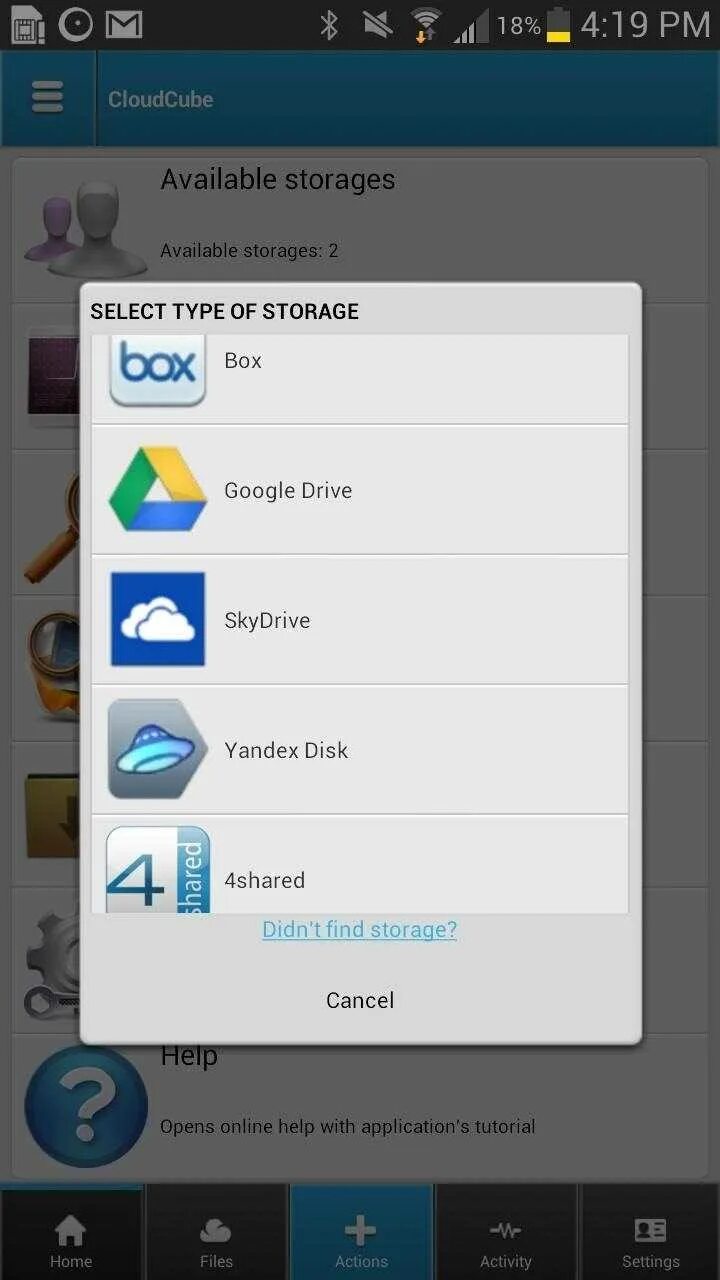This screenshot has width=720, height=1280.
Task: Open Gmail notification in status bar
Action: tap(124, 24)
